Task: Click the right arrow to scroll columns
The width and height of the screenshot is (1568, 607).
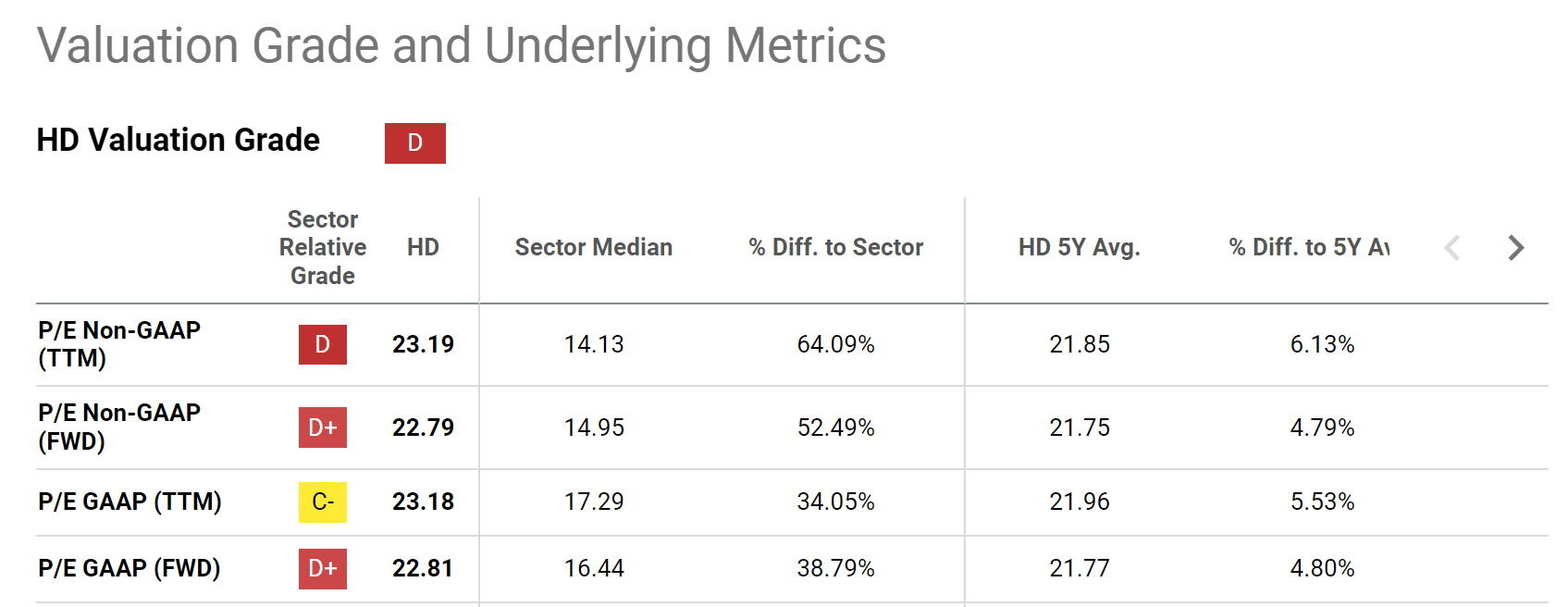Action: point(1515,248)
